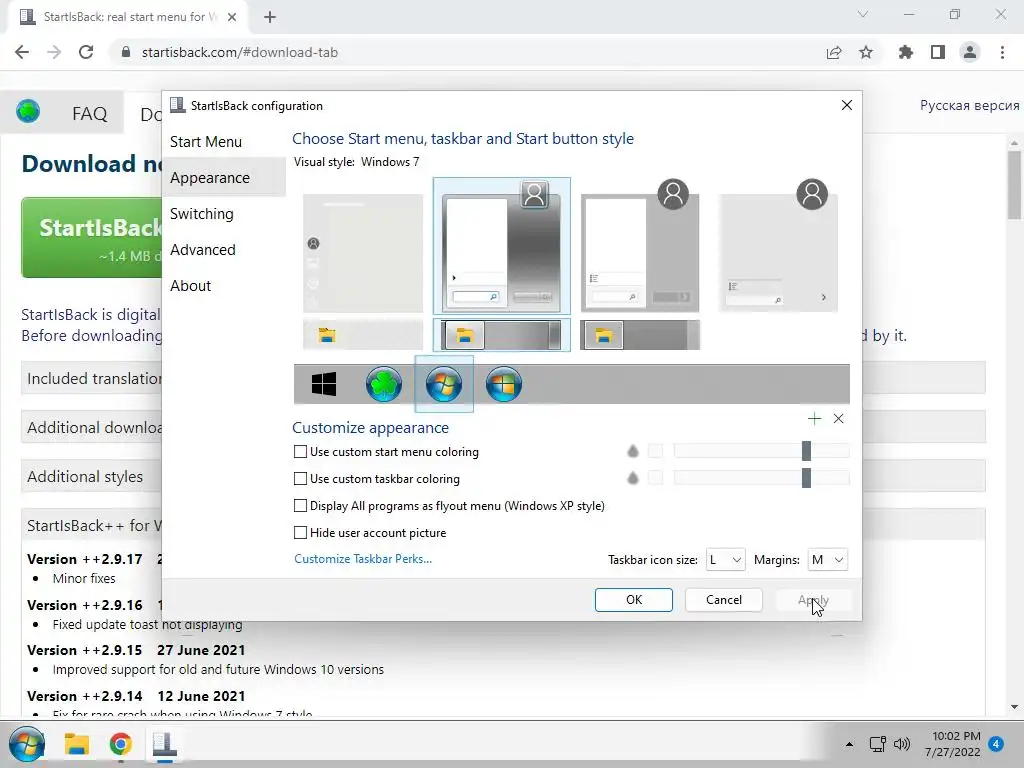Open Customize Taskbar Perks link

coord(362,559)
